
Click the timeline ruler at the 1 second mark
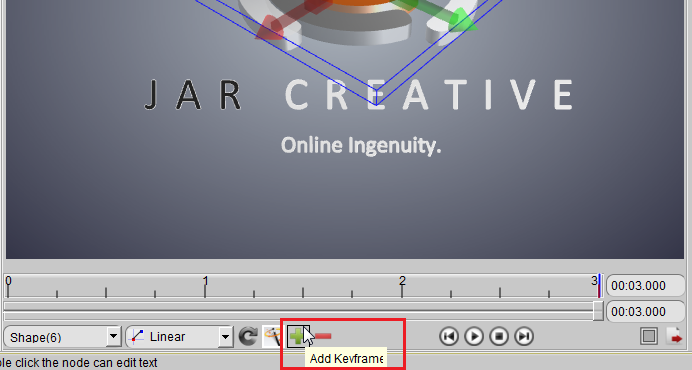point(205,286)
